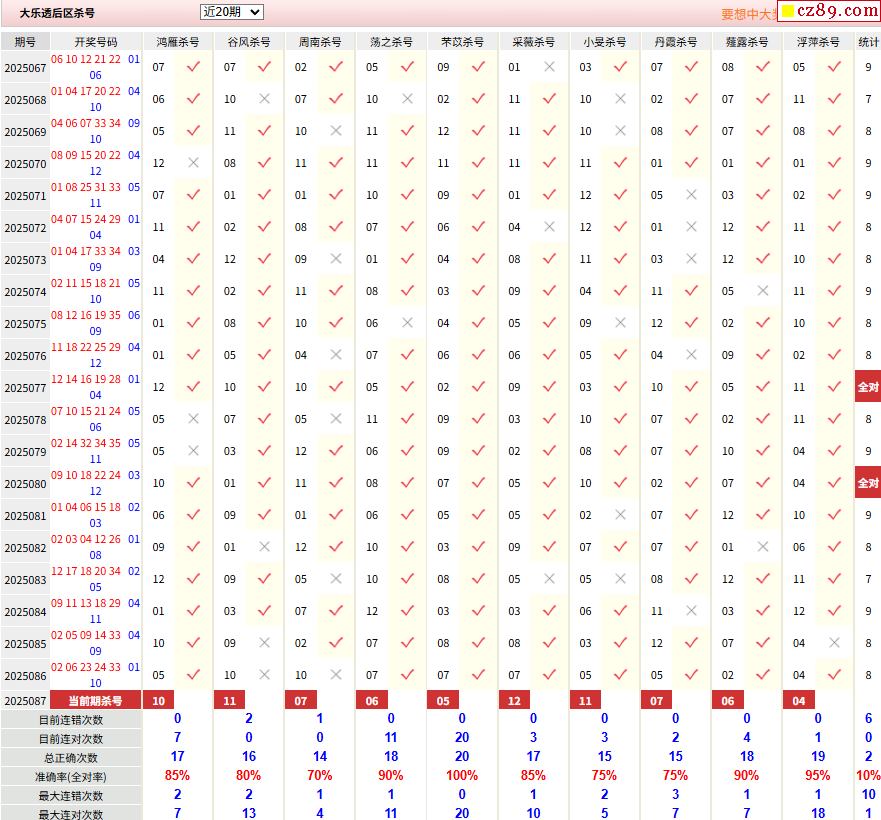Click the 全对 badge in row 2025077
The width and height of the screenshot is (881, 820).
point(868,387)
